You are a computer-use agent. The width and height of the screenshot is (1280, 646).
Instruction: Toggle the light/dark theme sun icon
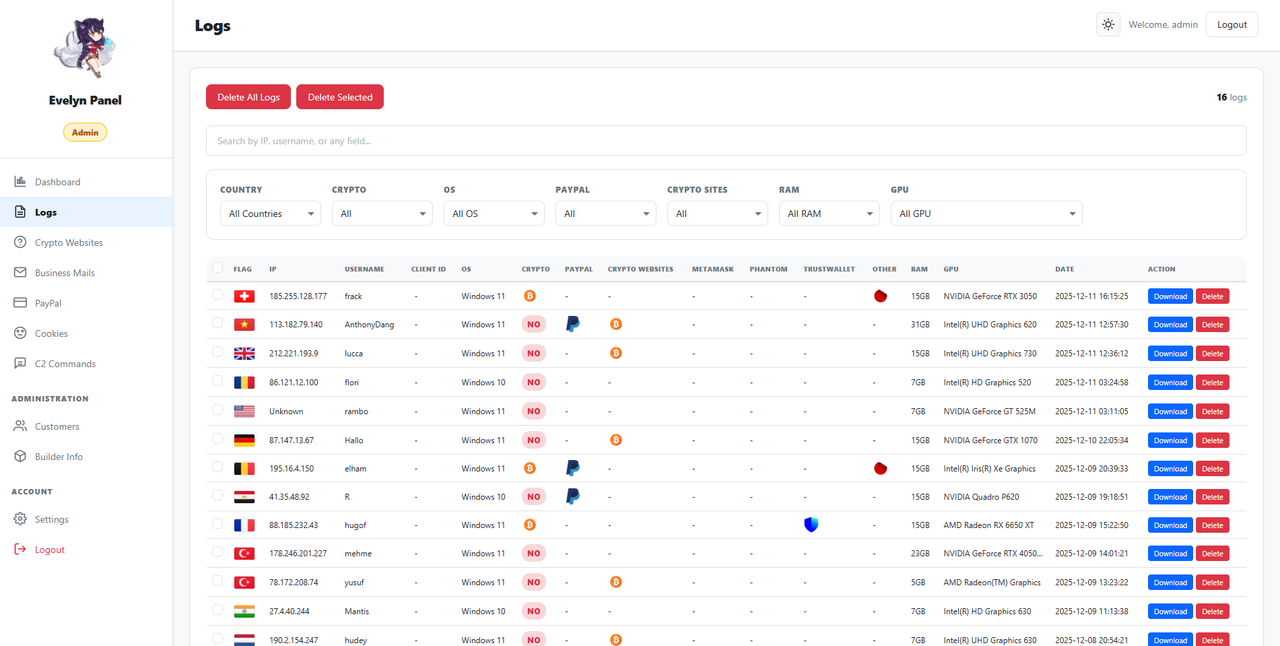click(1108, 25)
